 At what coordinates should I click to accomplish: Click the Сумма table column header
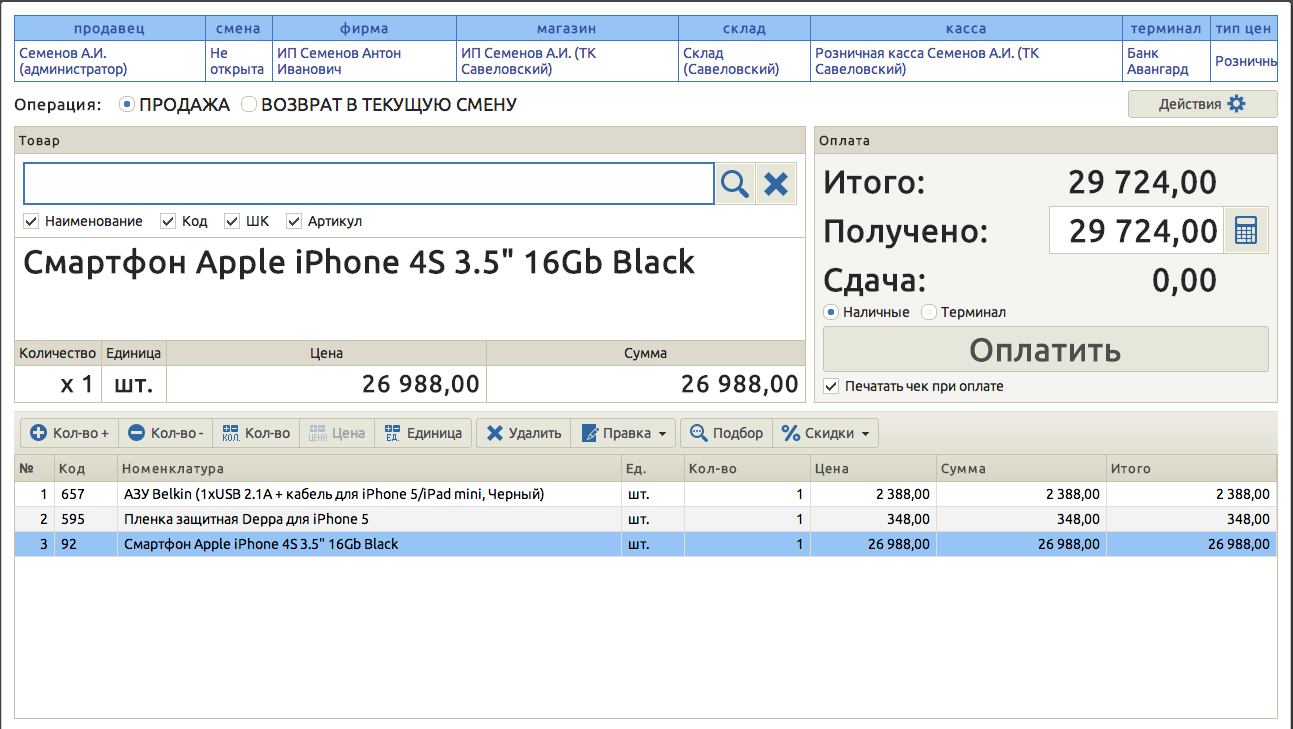1022,469
